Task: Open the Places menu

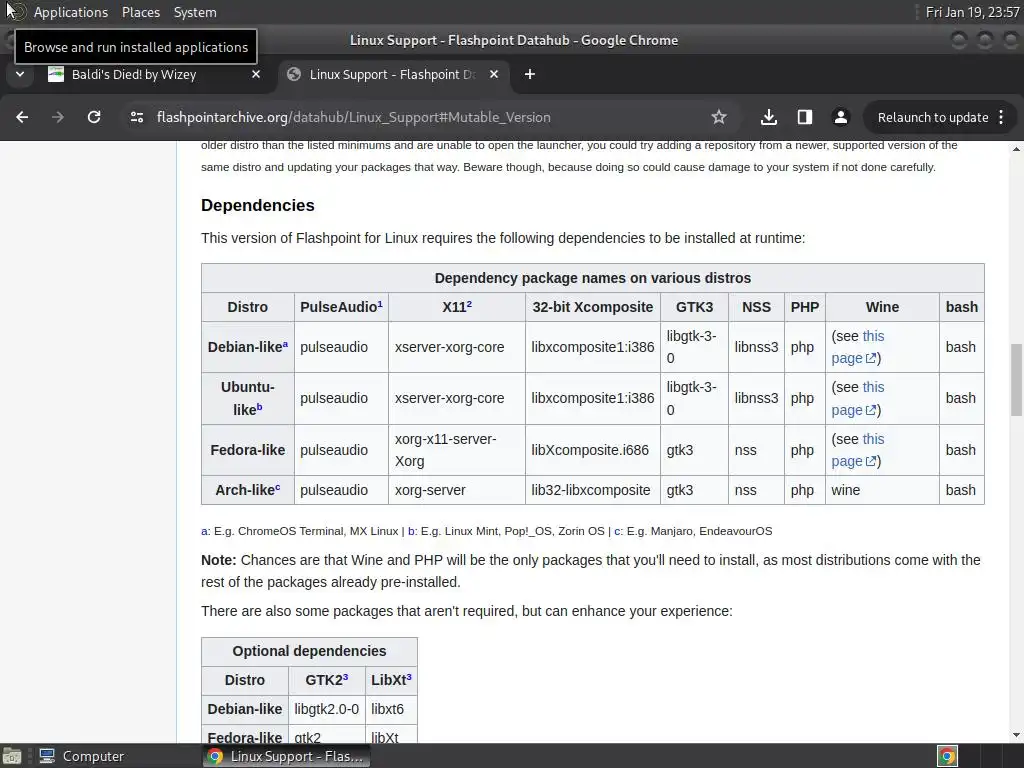Action: 140,12
